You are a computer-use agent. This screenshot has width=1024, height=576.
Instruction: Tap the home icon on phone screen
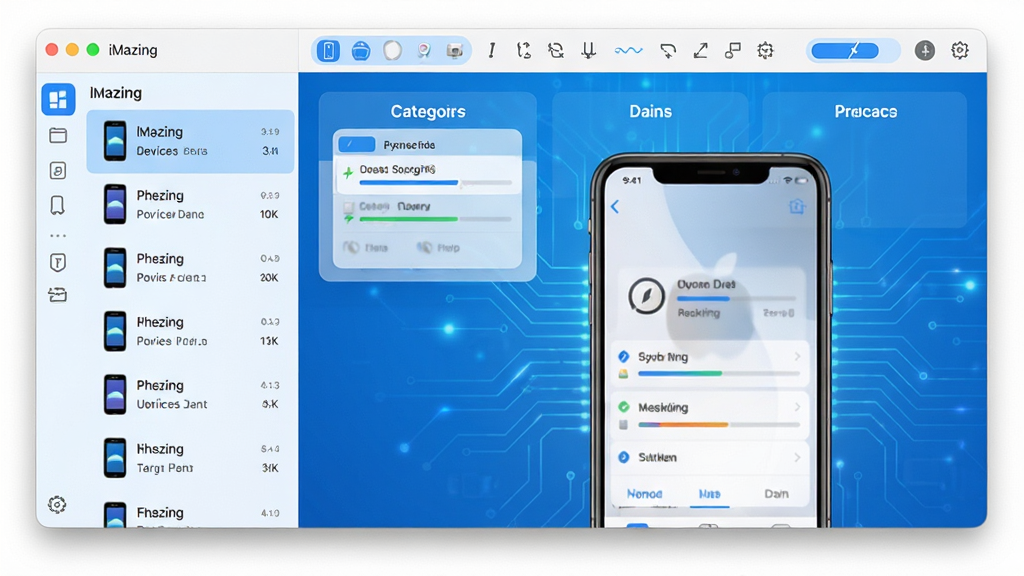[797, 207]
